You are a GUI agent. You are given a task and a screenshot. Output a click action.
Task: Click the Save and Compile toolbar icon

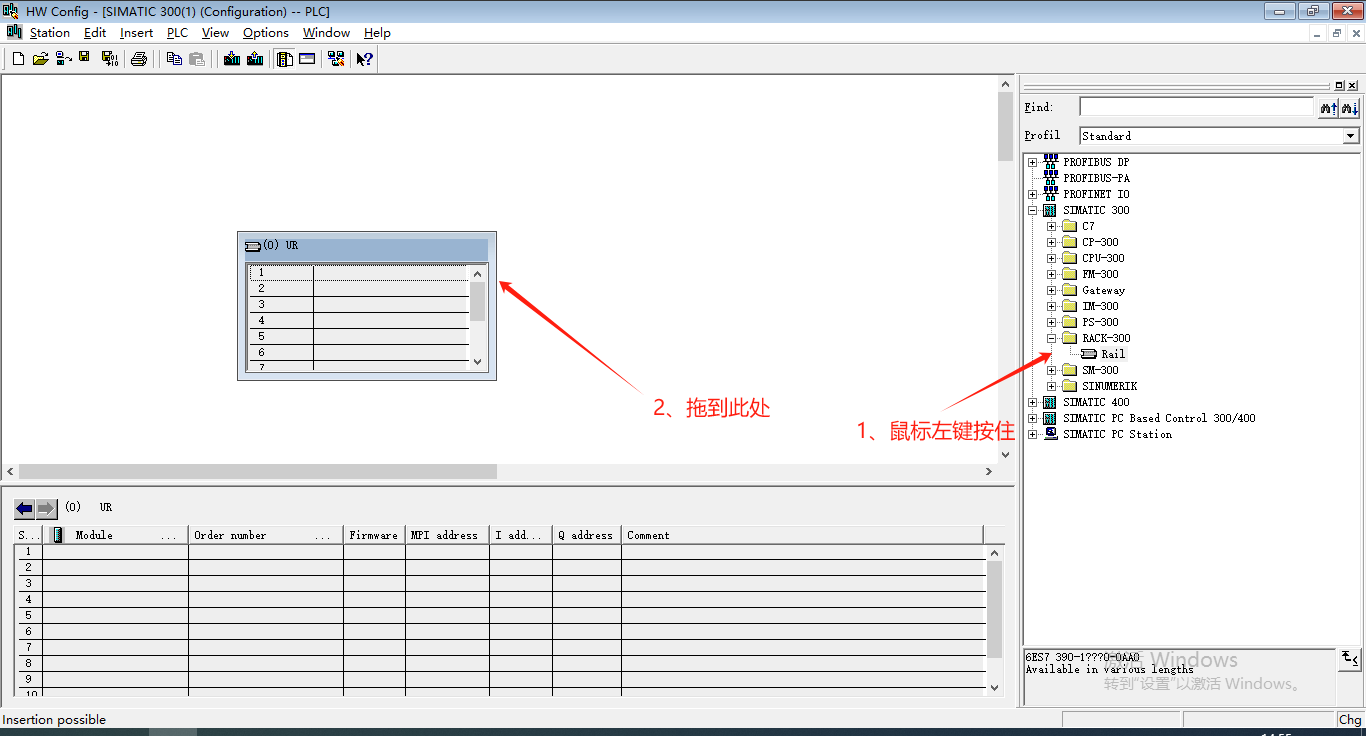pos(110,59)
